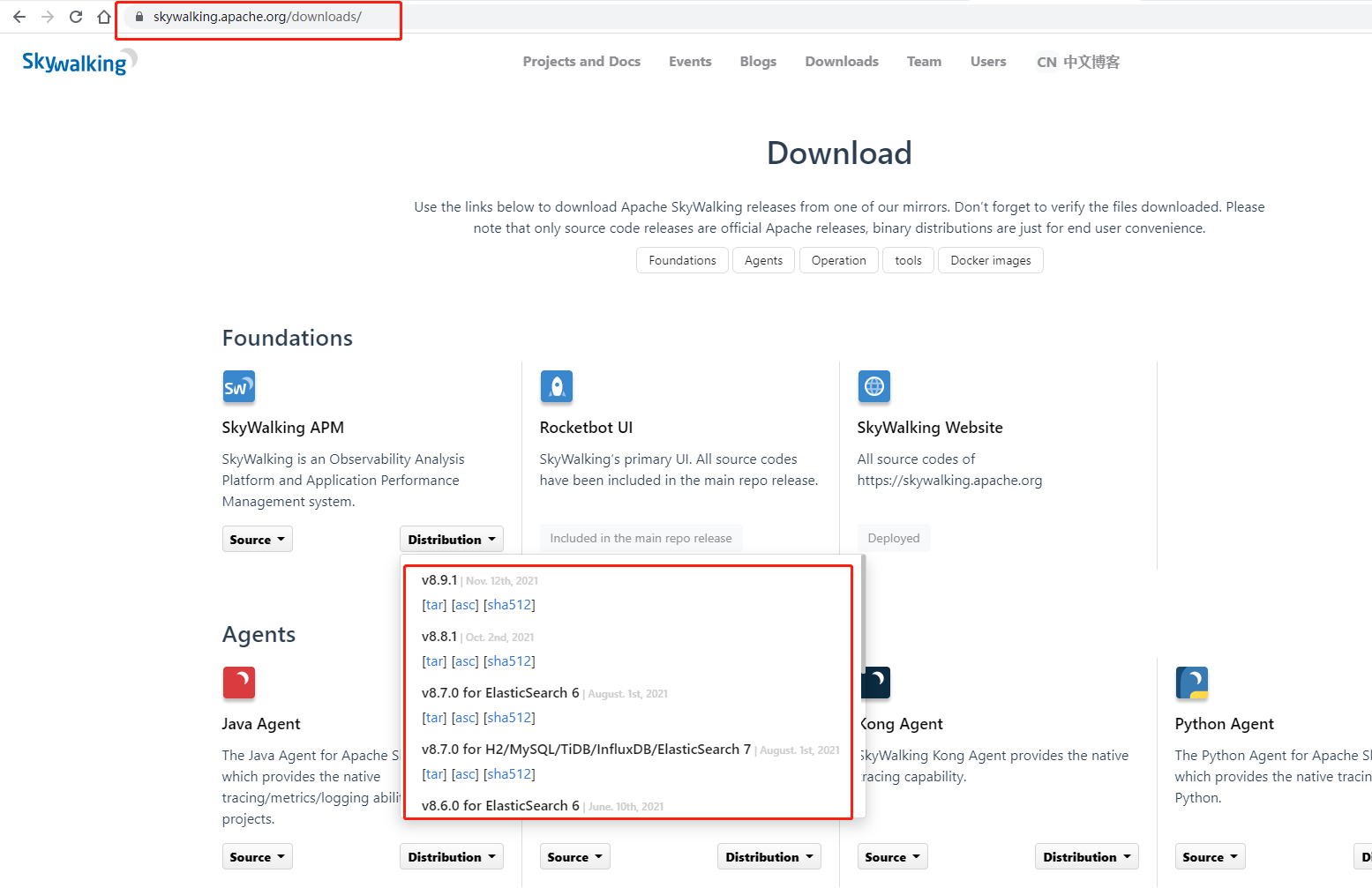Expand Kong Agent Distribution dropdown
Viewport: 1372px width, 888px height.
tap(1087, 857)
